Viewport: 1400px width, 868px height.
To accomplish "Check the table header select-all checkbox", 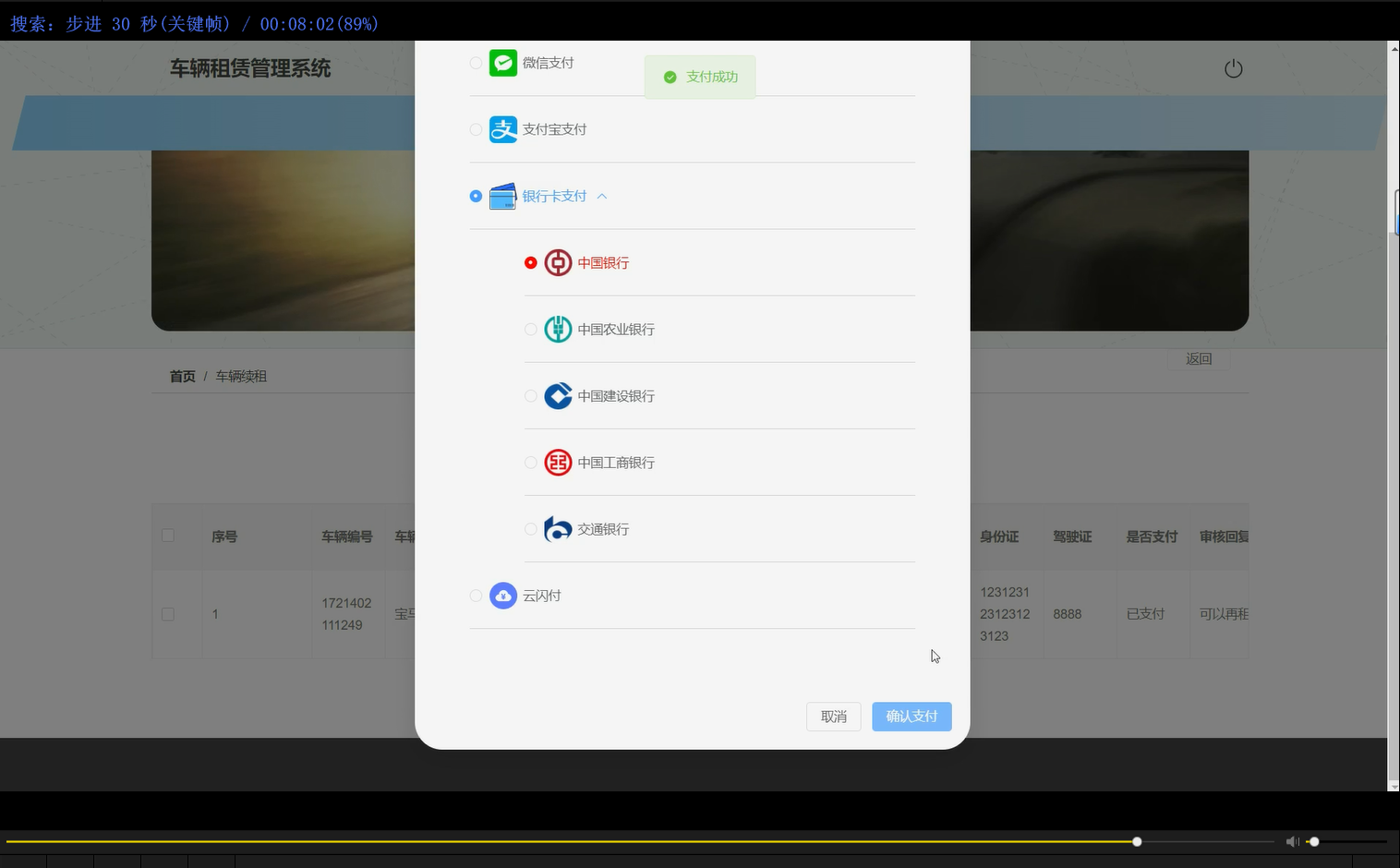I will click(167, 536).
